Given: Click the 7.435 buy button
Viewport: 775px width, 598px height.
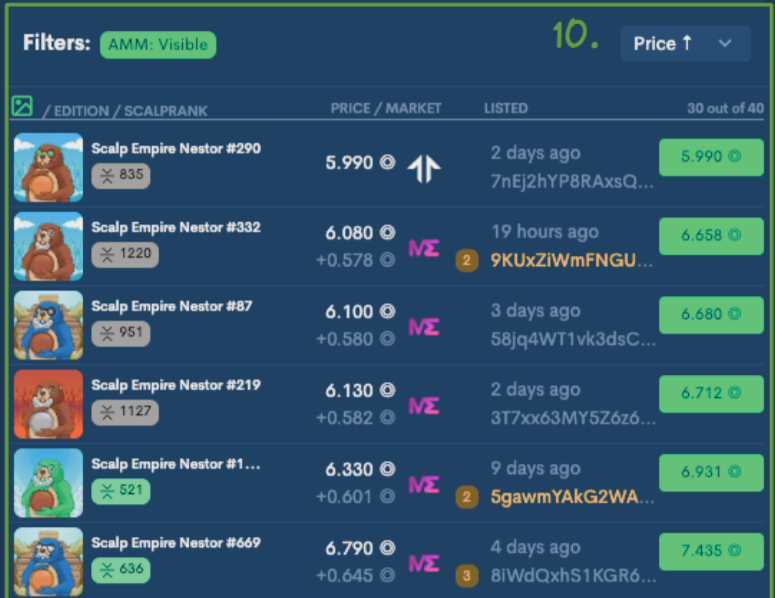Looking at the screenshot, I should click(711, 551).
